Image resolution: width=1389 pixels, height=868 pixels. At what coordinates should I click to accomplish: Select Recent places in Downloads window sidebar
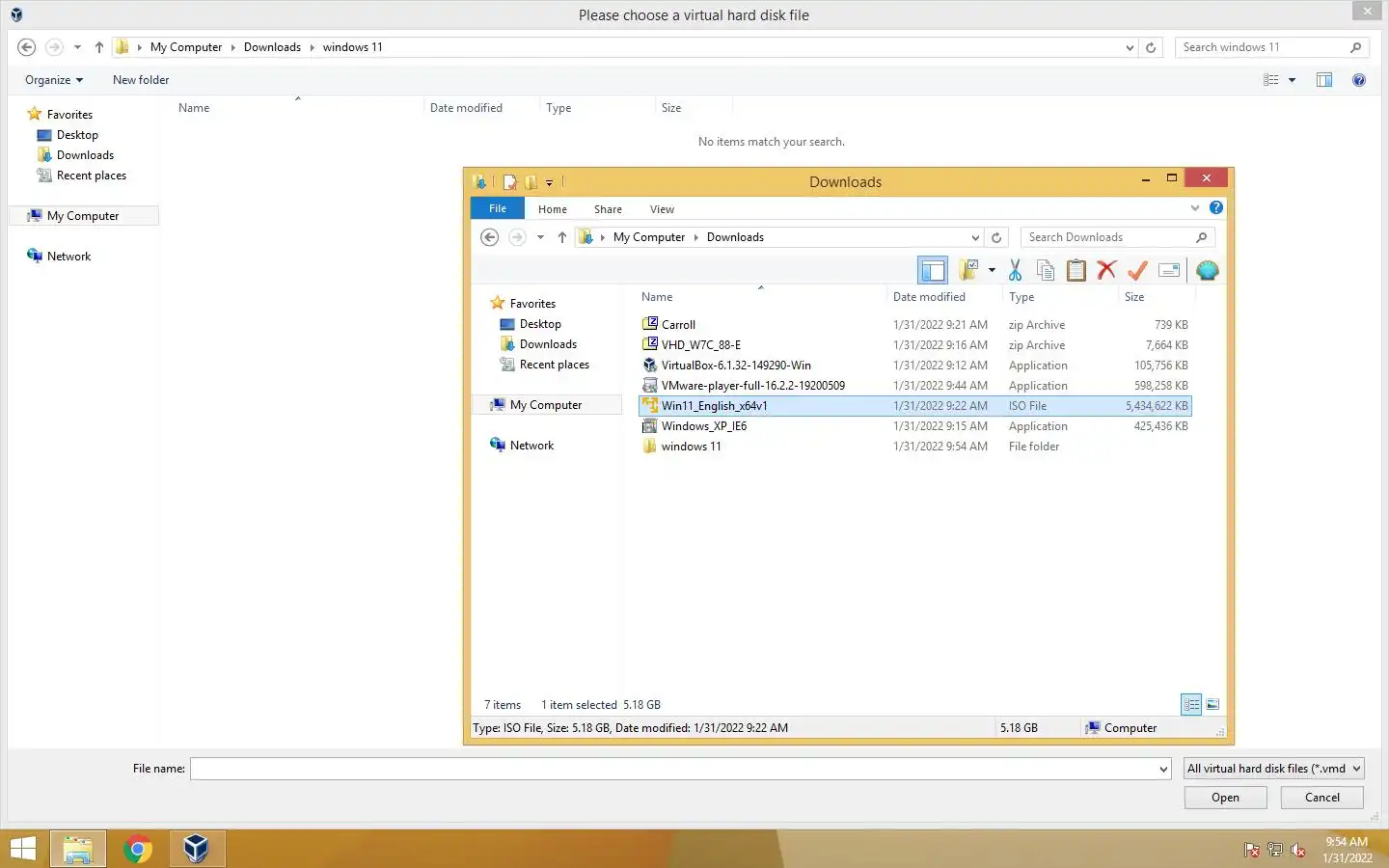(x=555, y=365)
